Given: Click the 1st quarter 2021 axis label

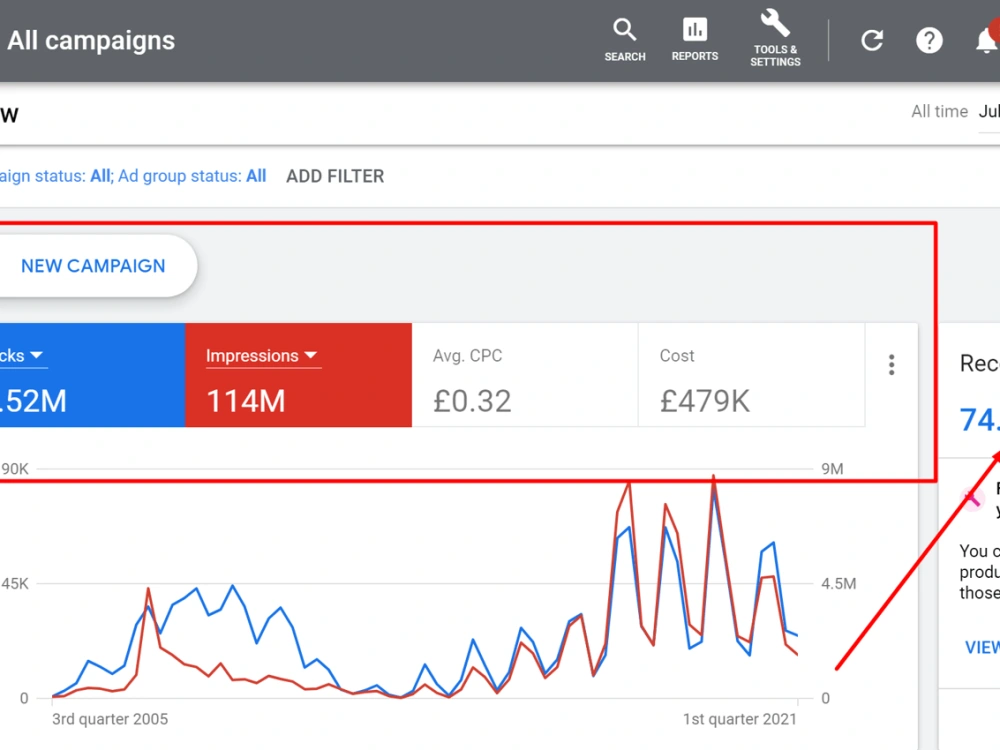Looking at the screenshot, I should click(740, 719).
